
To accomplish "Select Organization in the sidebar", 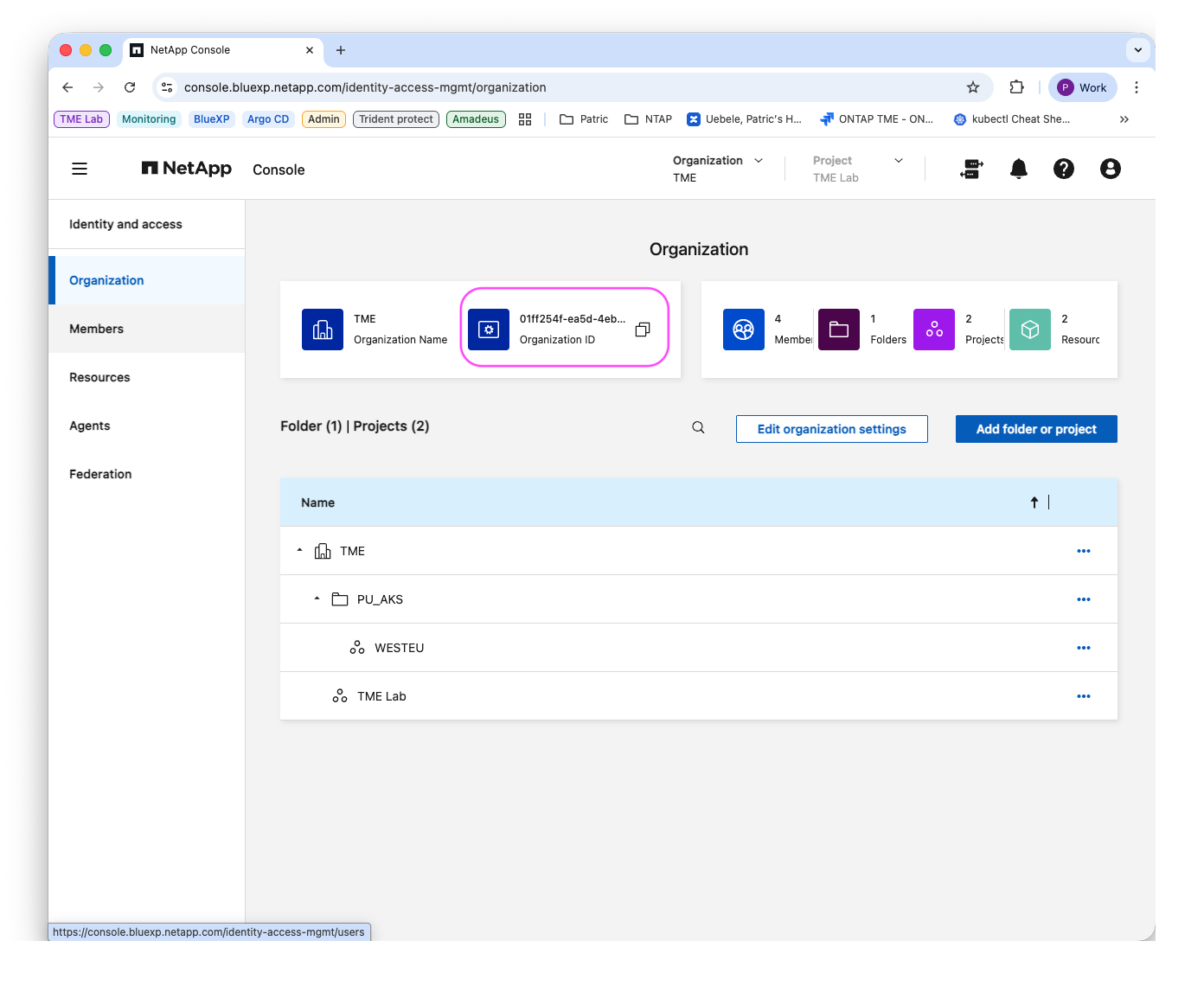I will [x=147, y=280].
